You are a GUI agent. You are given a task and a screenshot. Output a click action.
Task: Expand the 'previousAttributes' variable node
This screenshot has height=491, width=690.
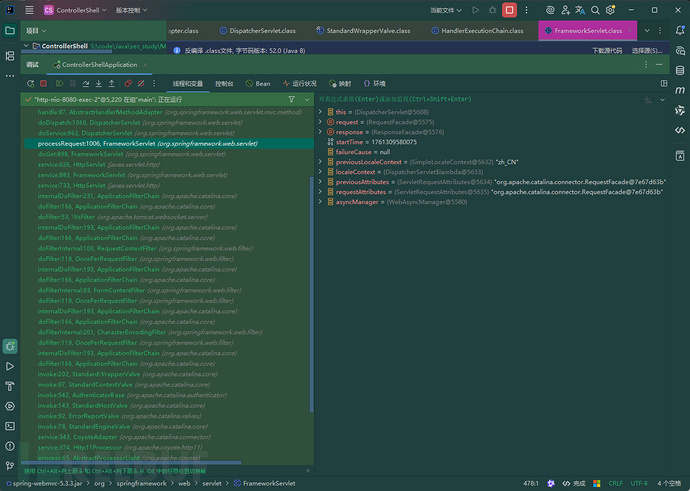[x=321, y=182]
